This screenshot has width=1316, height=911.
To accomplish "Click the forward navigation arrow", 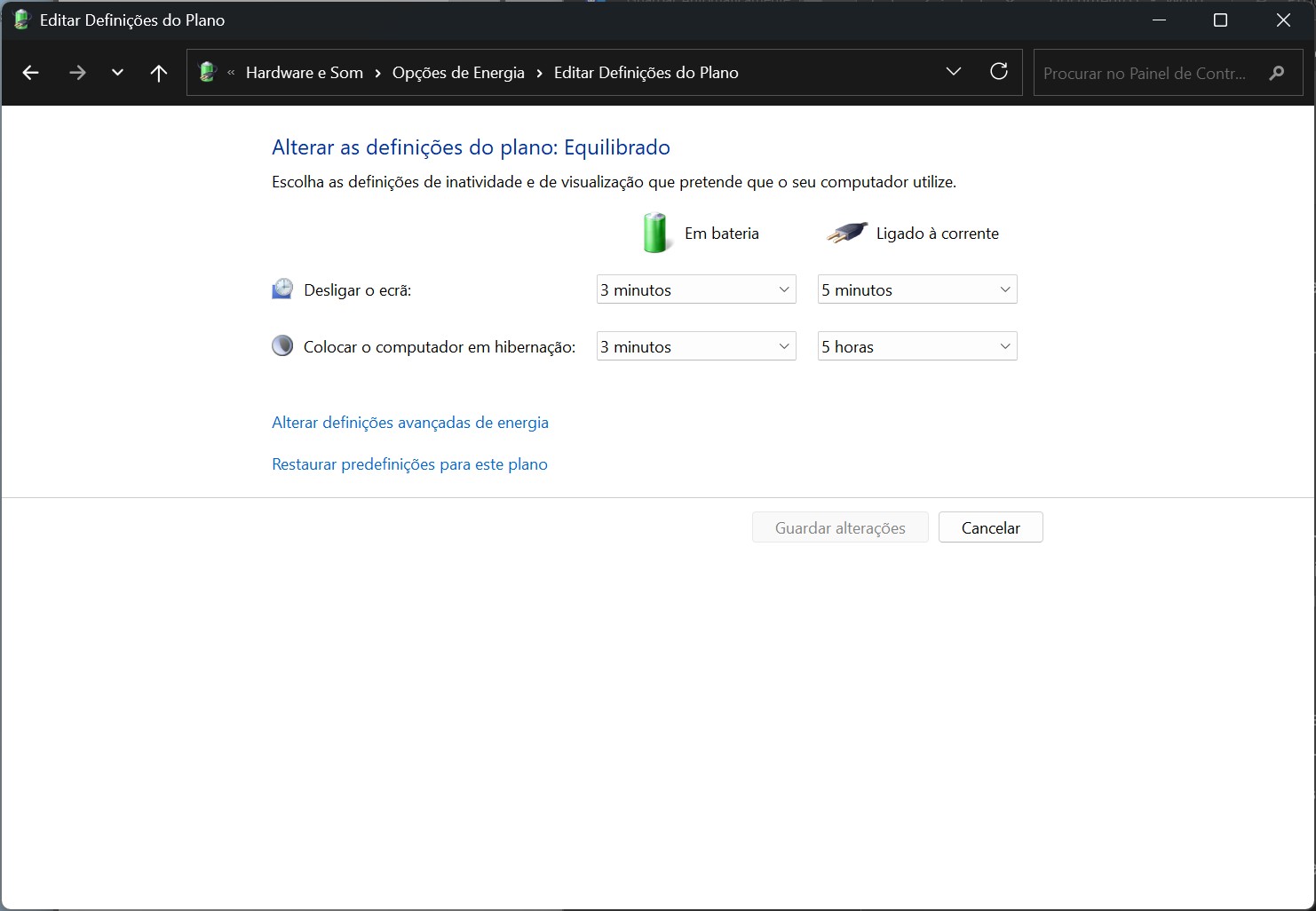I will 77,73.
